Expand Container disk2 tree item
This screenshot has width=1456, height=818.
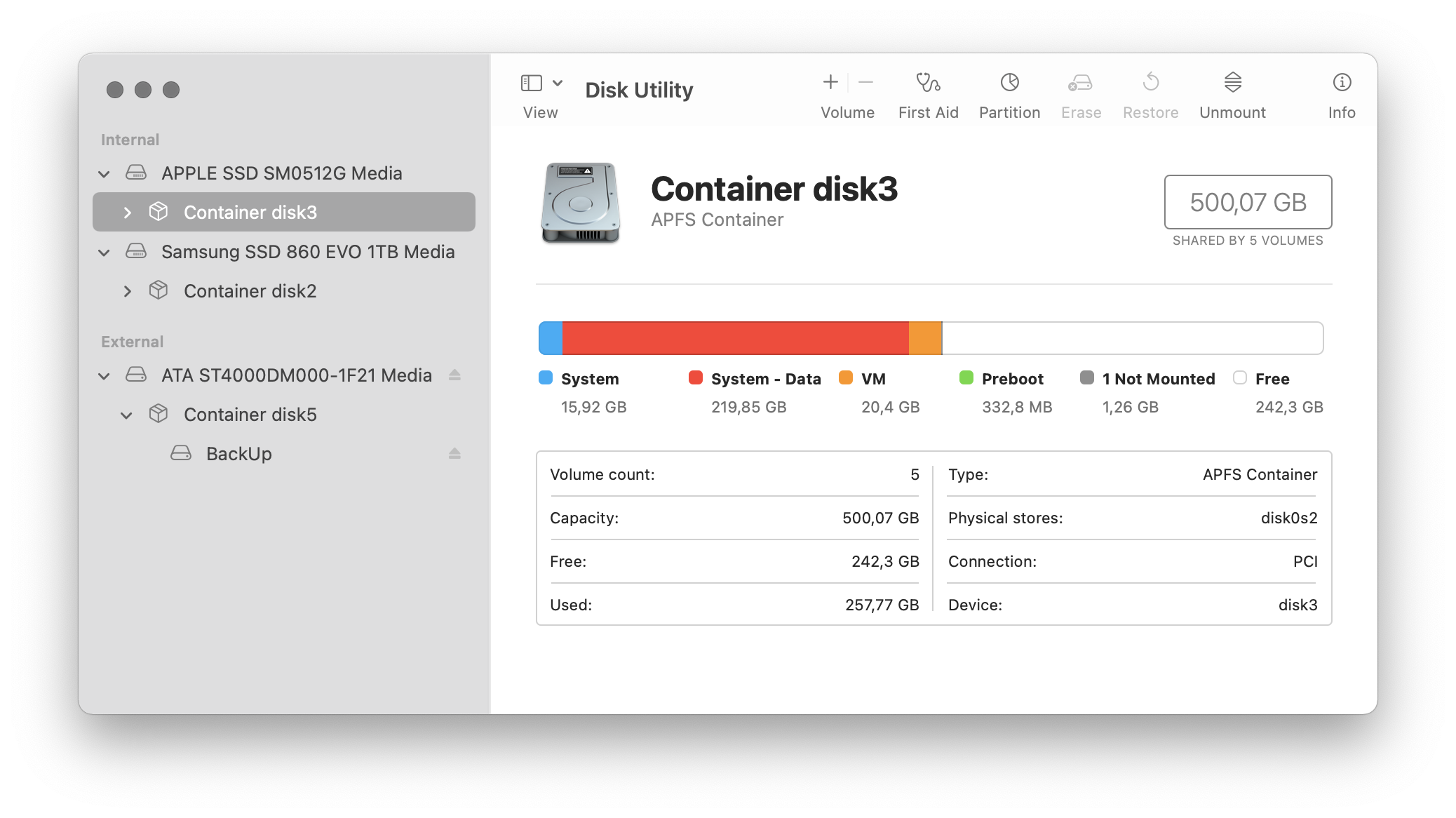(127, 291)
